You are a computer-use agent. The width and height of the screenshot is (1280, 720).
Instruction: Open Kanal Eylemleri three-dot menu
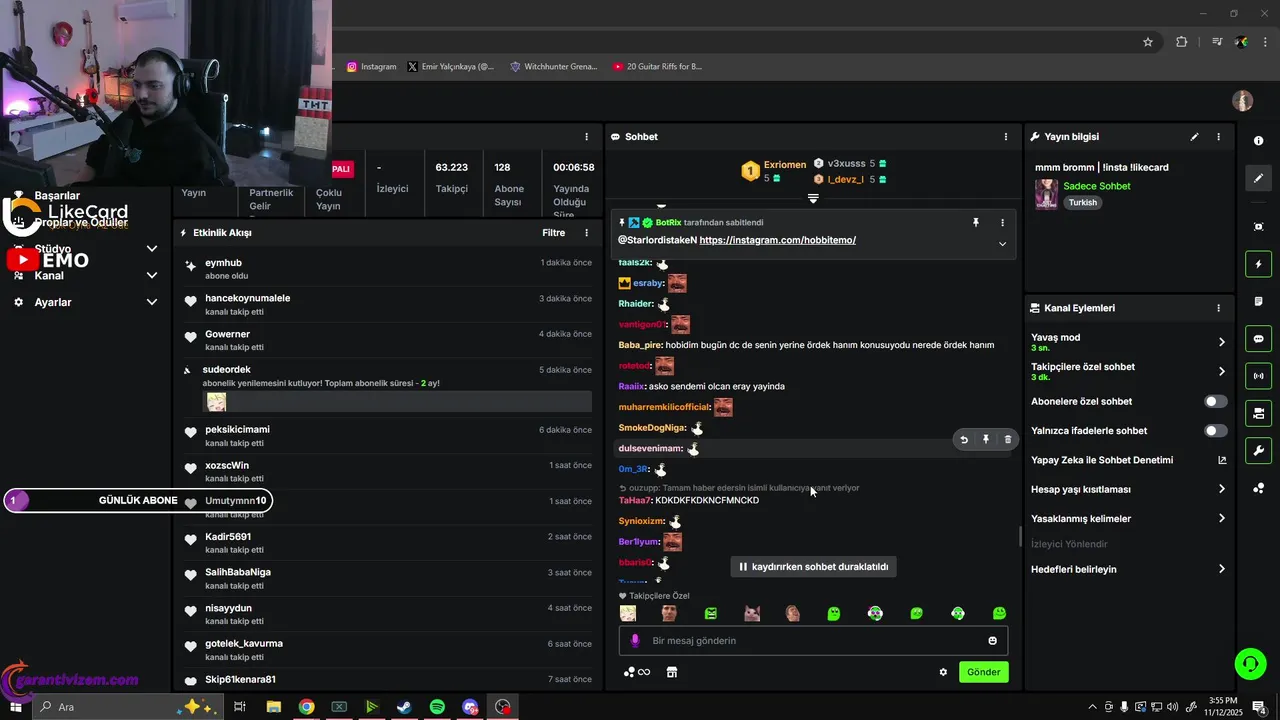pos(1218,308)
